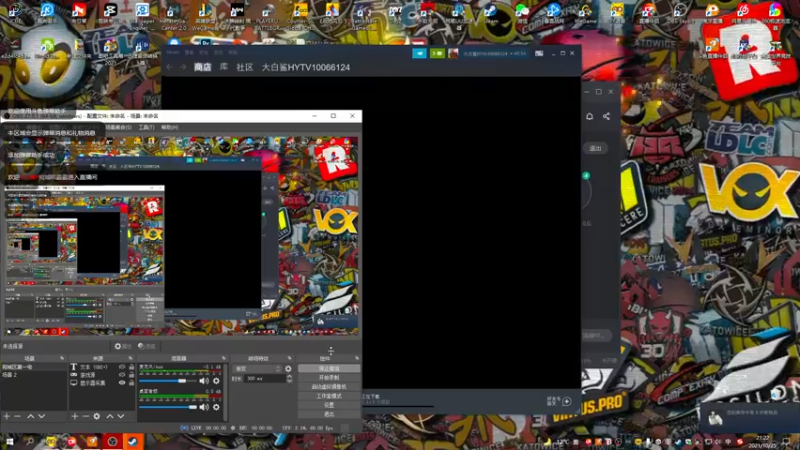
Task: Open Steam Community (社区) tab
Action: [x=245, y=67]
